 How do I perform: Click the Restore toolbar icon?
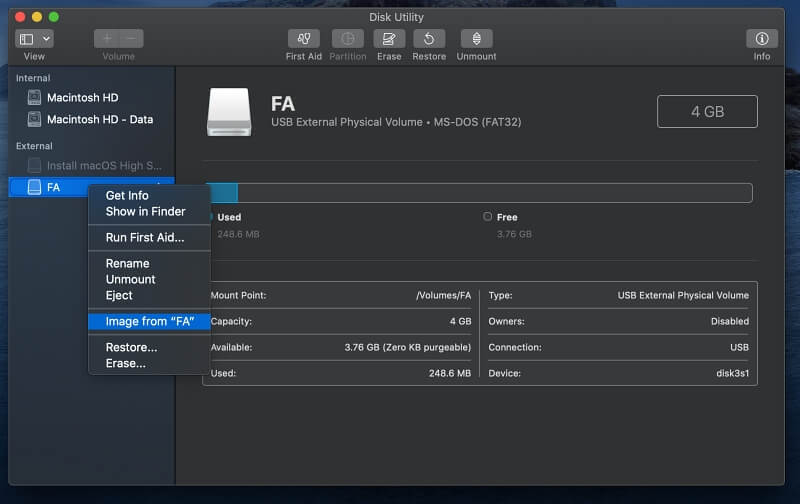click(x=429, y=39)
